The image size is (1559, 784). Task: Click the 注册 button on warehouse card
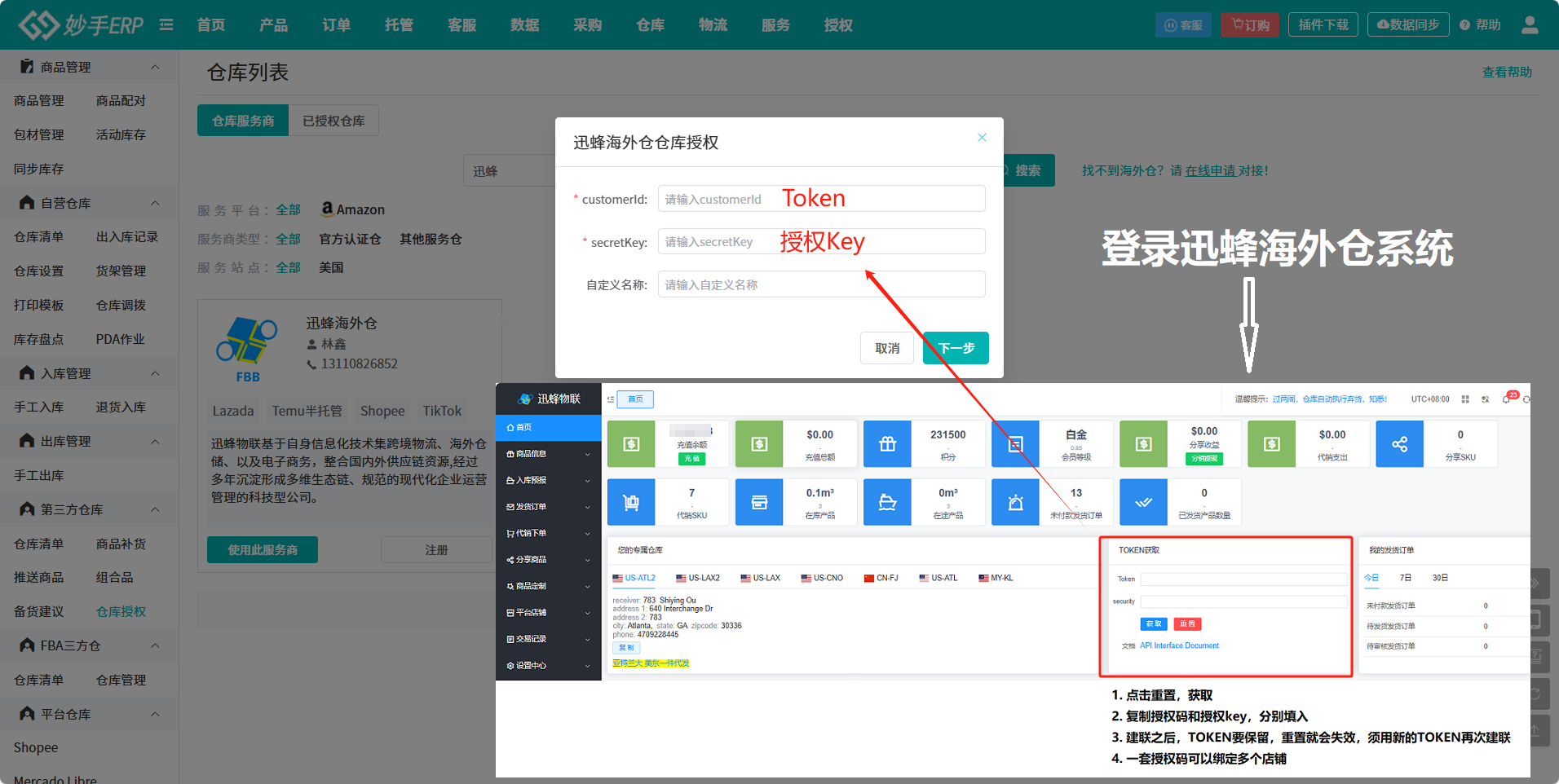click(x=436, y=550)
